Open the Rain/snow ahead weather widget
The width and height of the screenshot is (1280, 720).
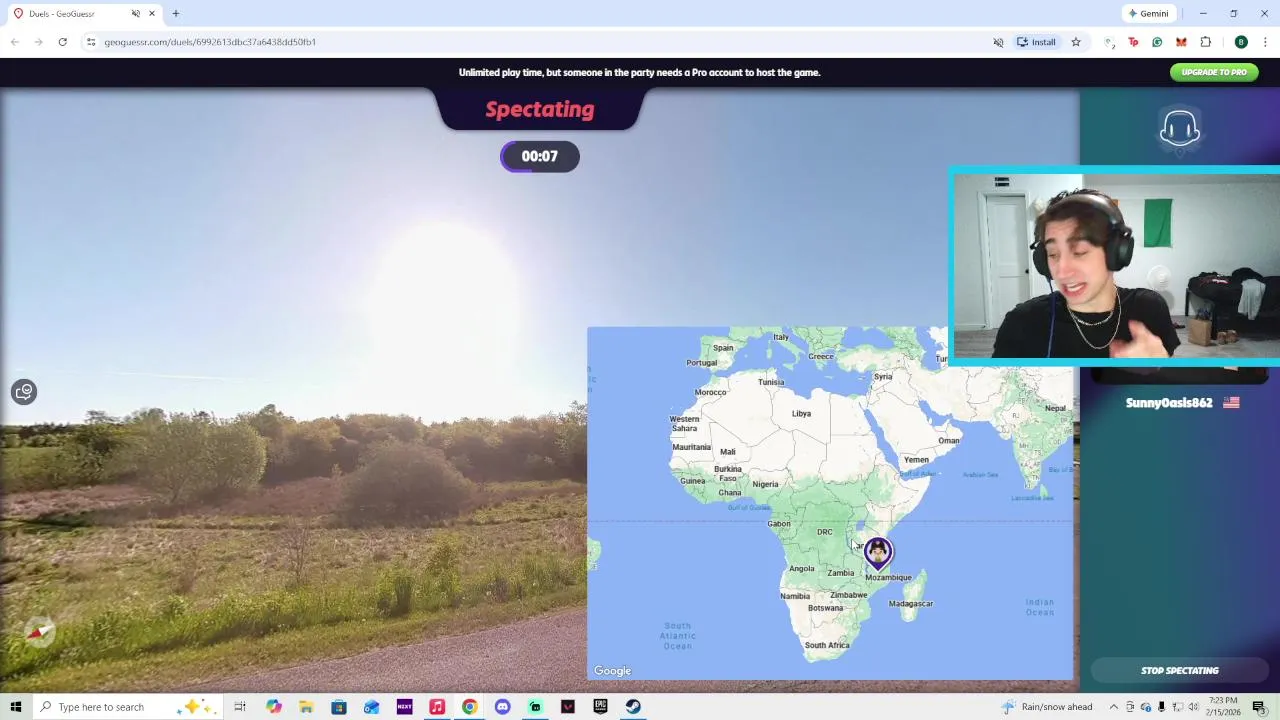pos(1048,707)
